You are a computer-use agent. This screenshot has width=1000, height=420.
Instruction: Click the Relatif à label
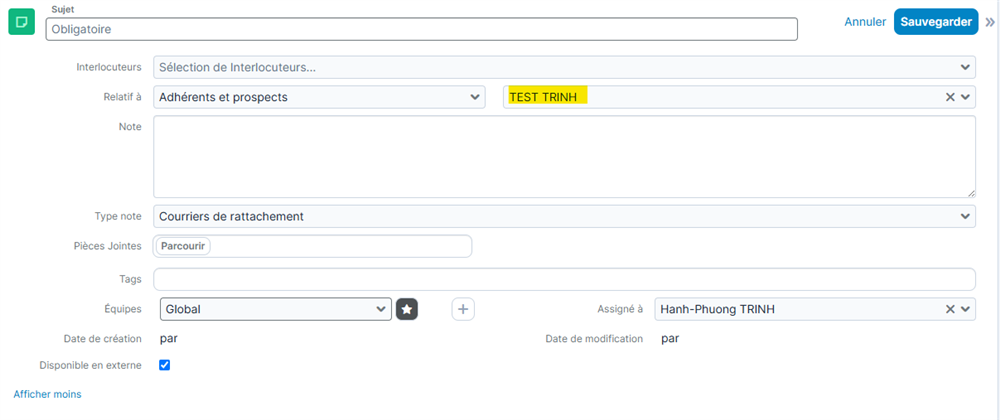[x=121, y=97]
